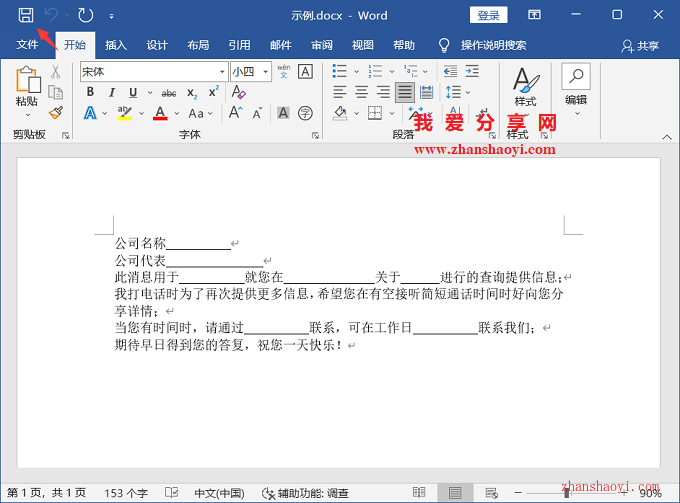Open the 文件 menu

[x=27, y=45]
